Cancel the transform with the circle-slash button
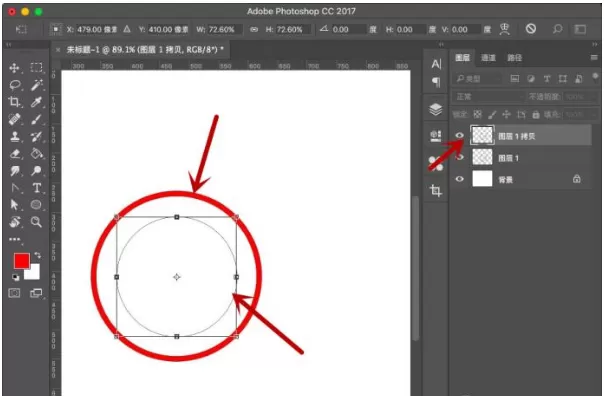 click(531, 29)
